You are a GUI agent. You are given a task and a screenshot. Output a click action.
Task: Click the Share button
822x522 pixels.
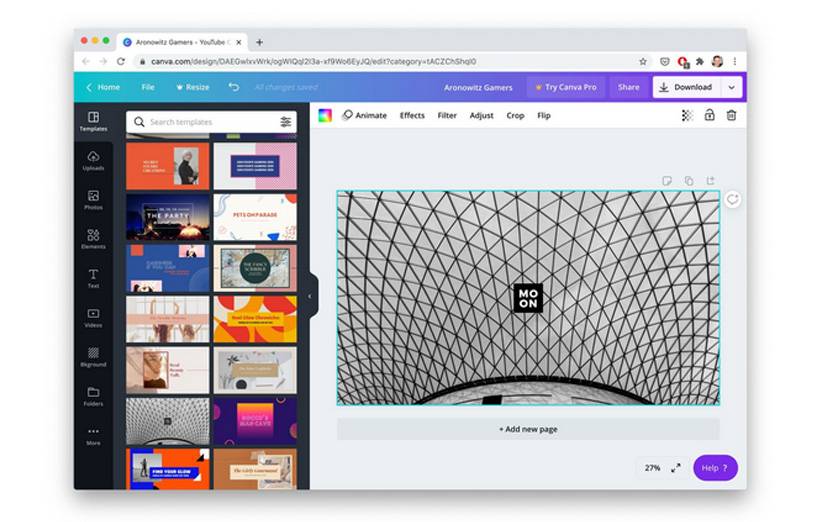coord(628,87)
